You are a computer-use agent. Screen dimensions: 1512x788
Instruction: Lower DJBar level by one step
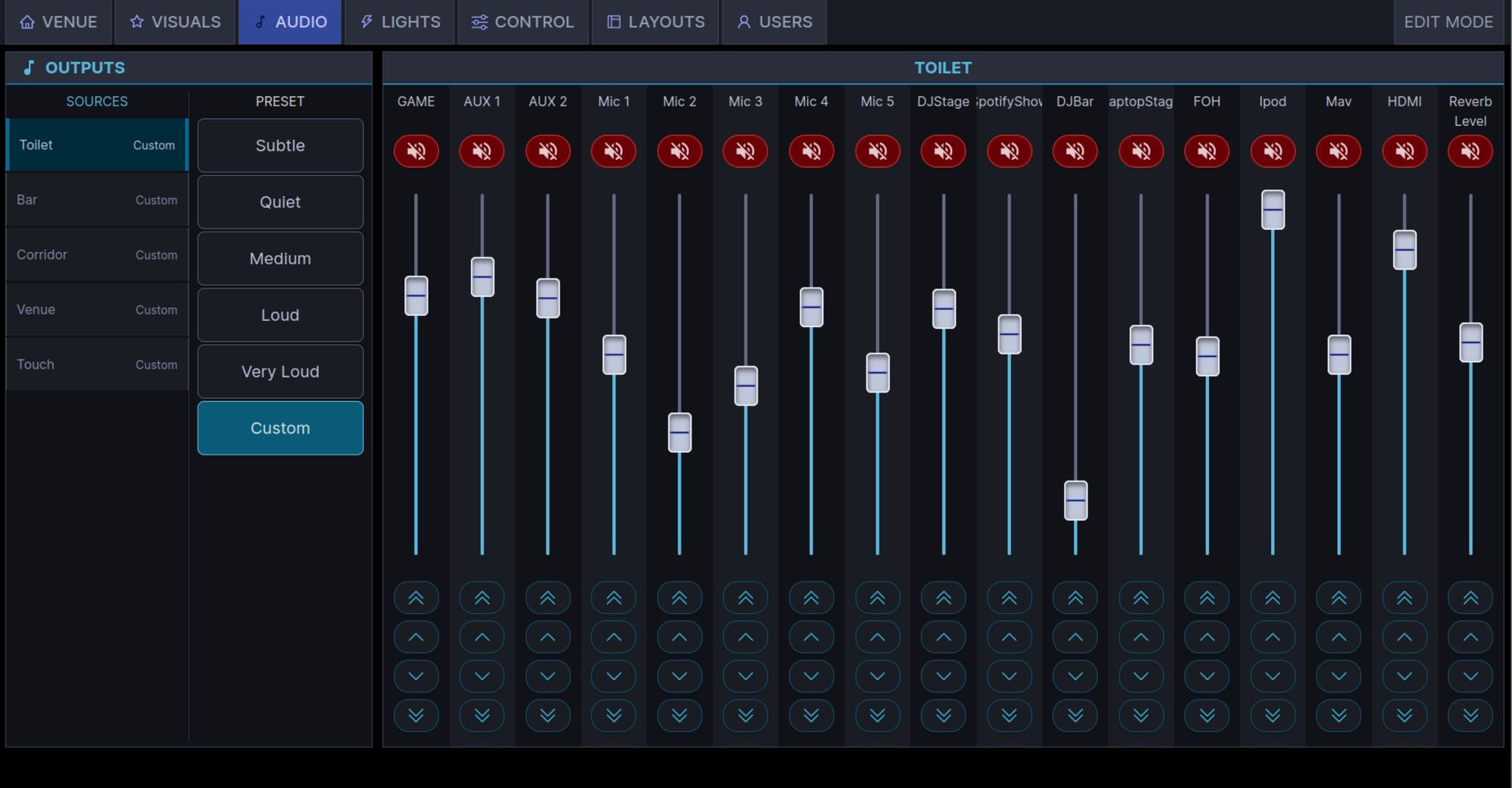pos(1075,676)
